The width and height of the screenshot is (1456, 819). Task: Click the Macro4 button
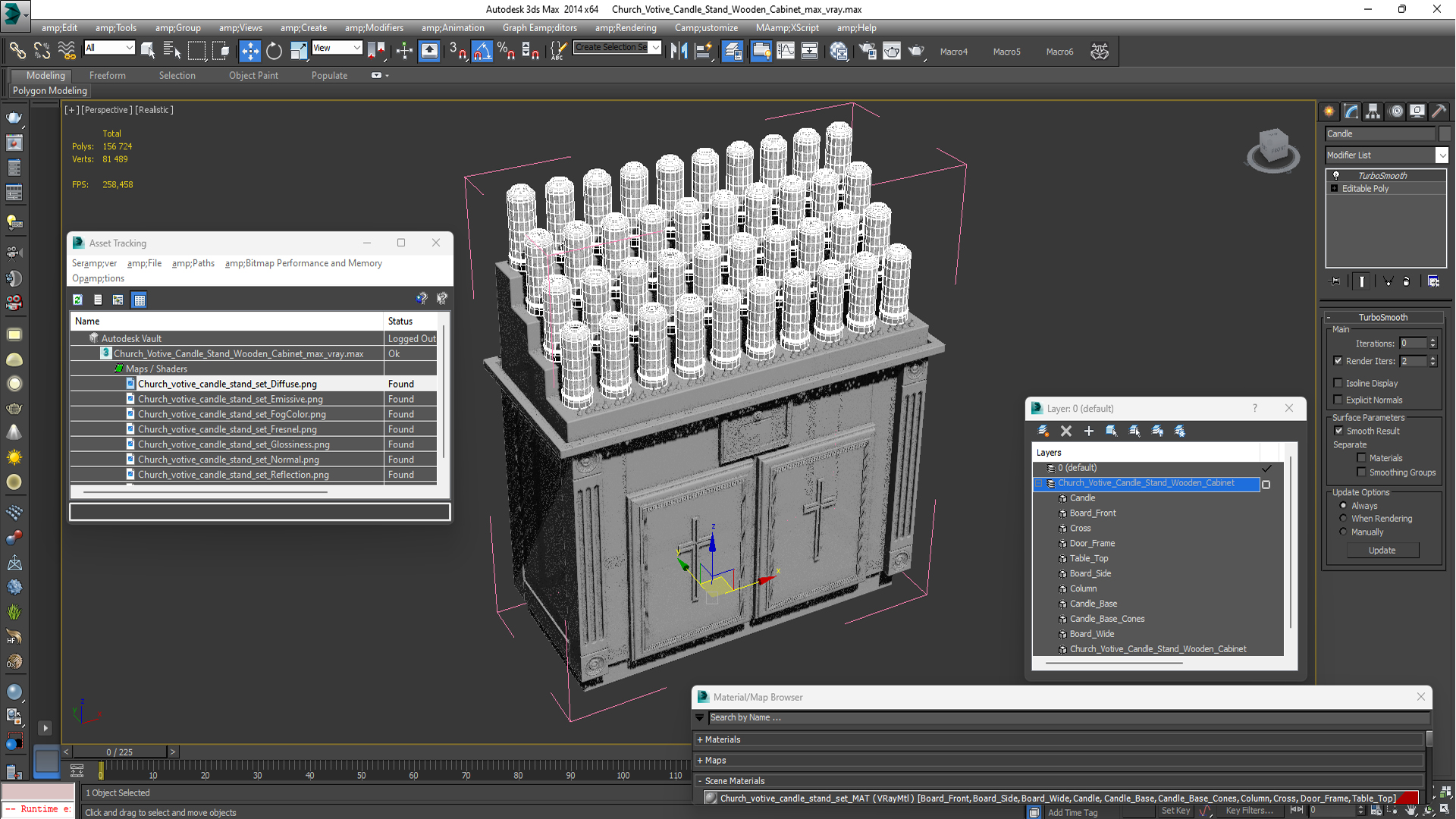(x=953, y=52)
